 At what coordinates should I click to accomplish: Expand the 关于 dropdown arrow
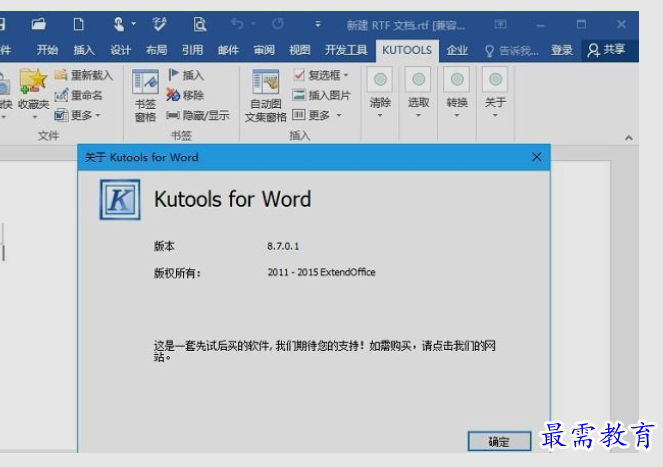click(495, 115)
